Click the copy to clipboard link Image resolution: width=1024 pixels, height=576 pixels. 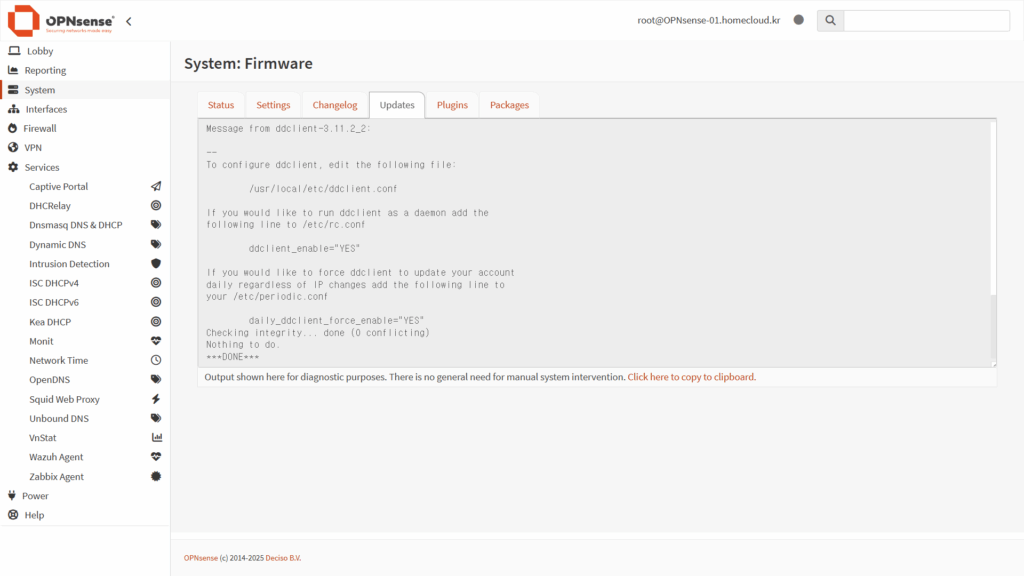point(691,377)
